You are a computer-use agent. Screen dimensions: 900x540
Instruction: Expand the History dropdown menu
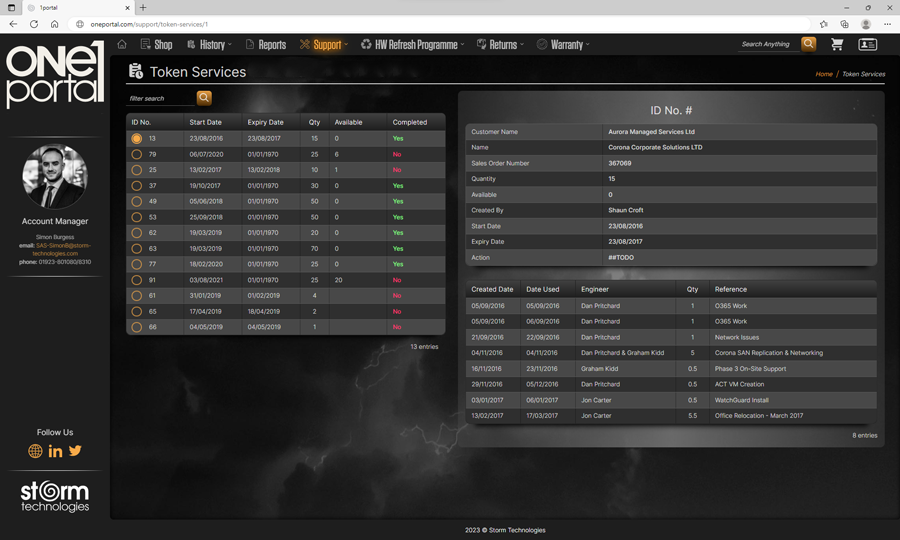pos(211,45)
